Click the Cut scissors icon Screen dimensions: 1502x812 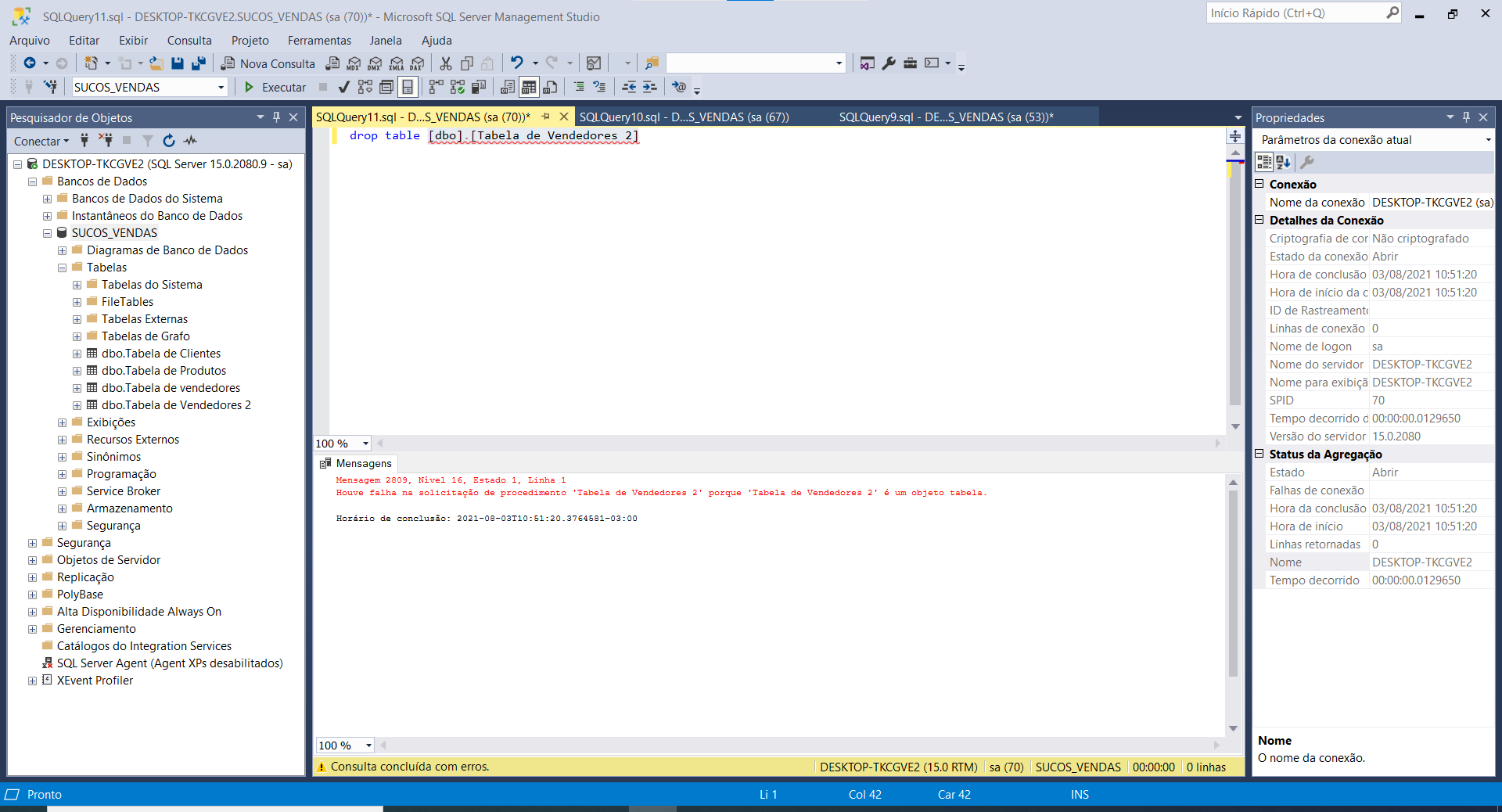click(446, 63)
